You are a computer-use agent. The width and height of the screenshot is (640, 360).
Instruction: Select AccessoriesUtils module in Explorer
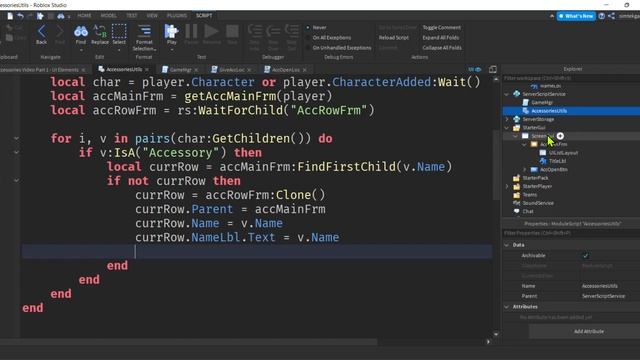[549, 111]
